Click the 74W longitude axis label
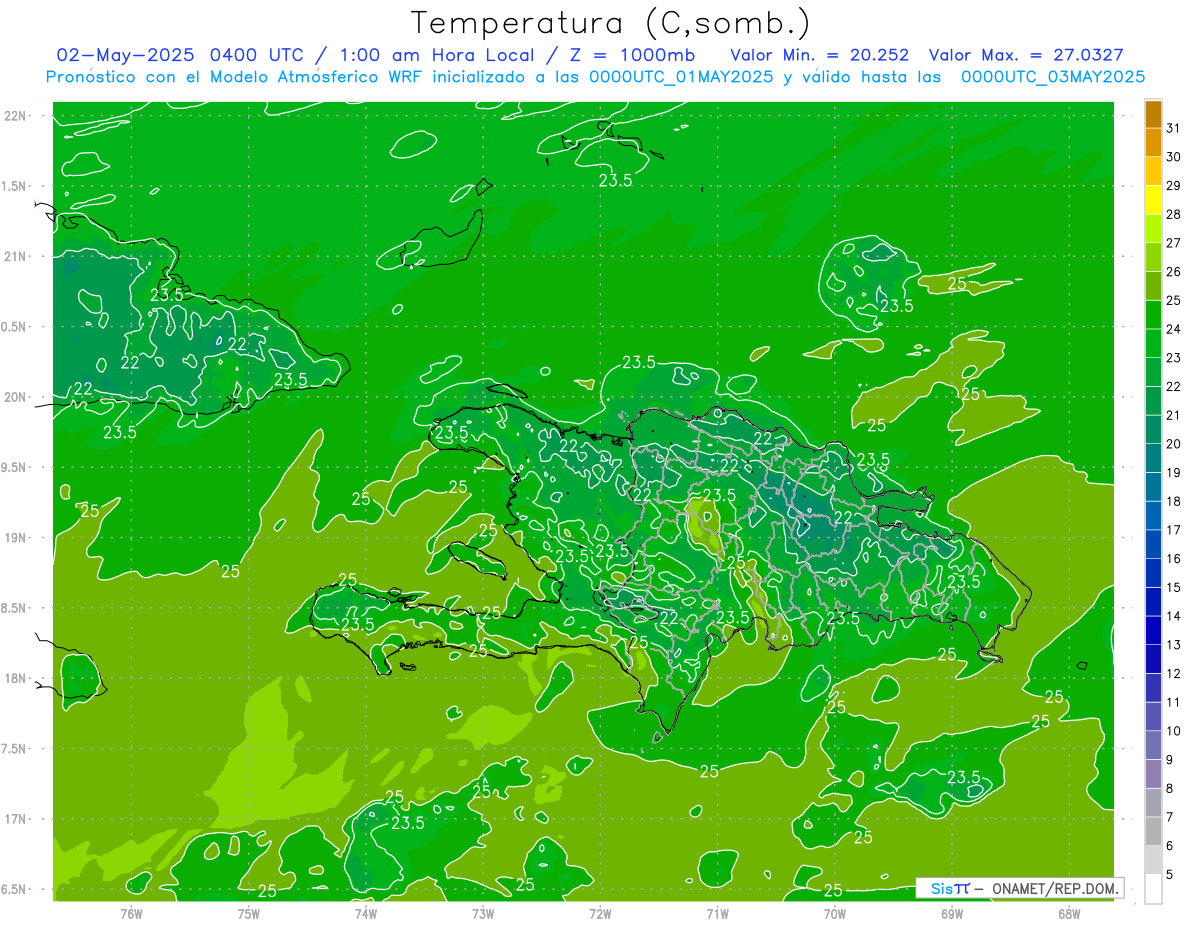 [366, 914]
